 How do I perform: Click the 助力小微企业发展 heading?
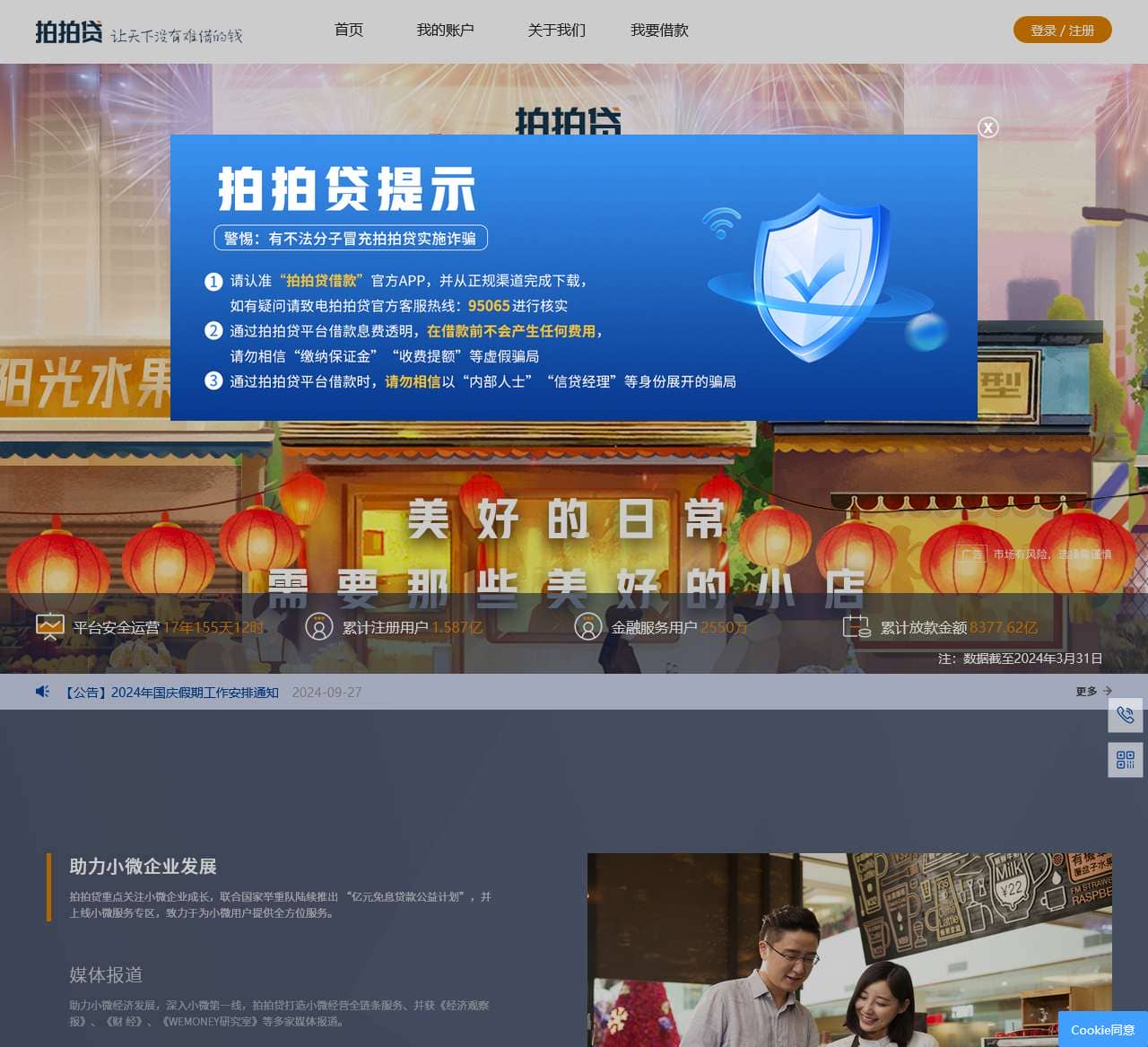click(x=143, y=866)
